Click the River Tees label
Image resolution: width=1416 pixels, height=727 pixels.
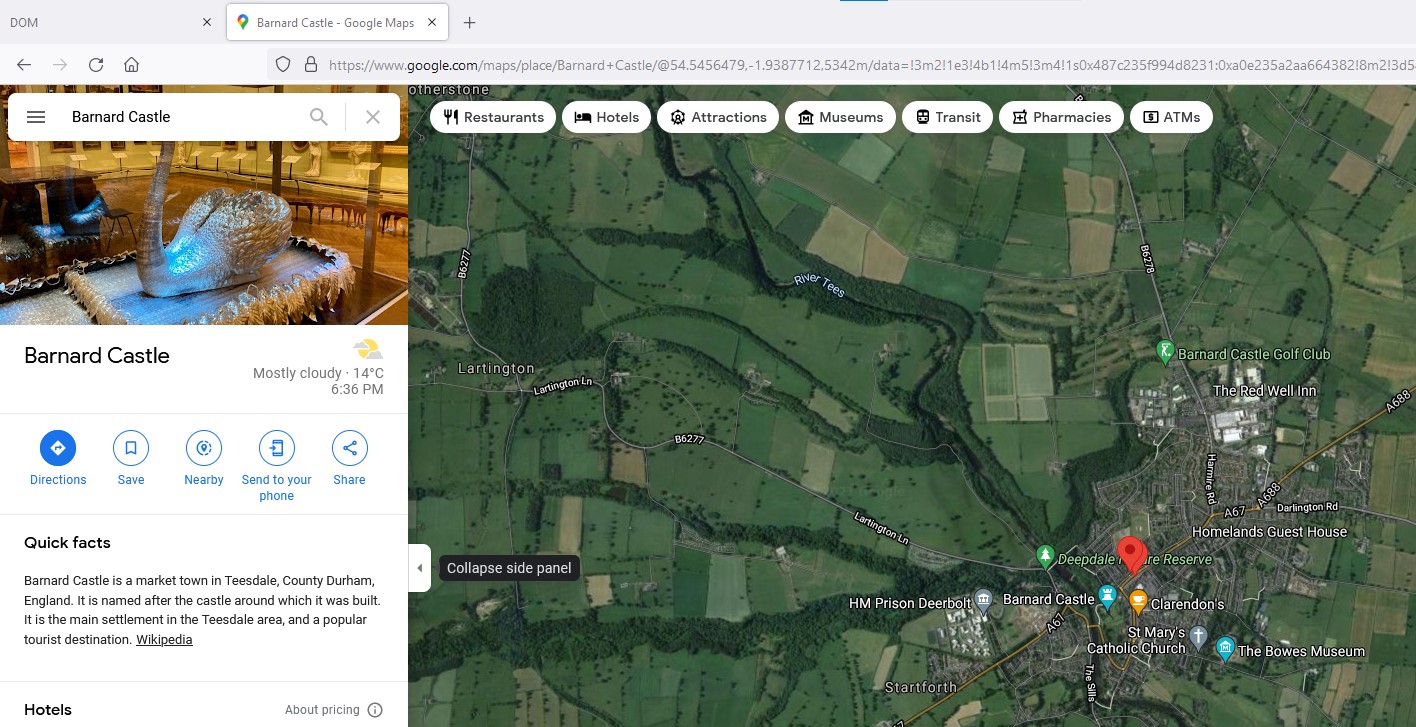820,285
